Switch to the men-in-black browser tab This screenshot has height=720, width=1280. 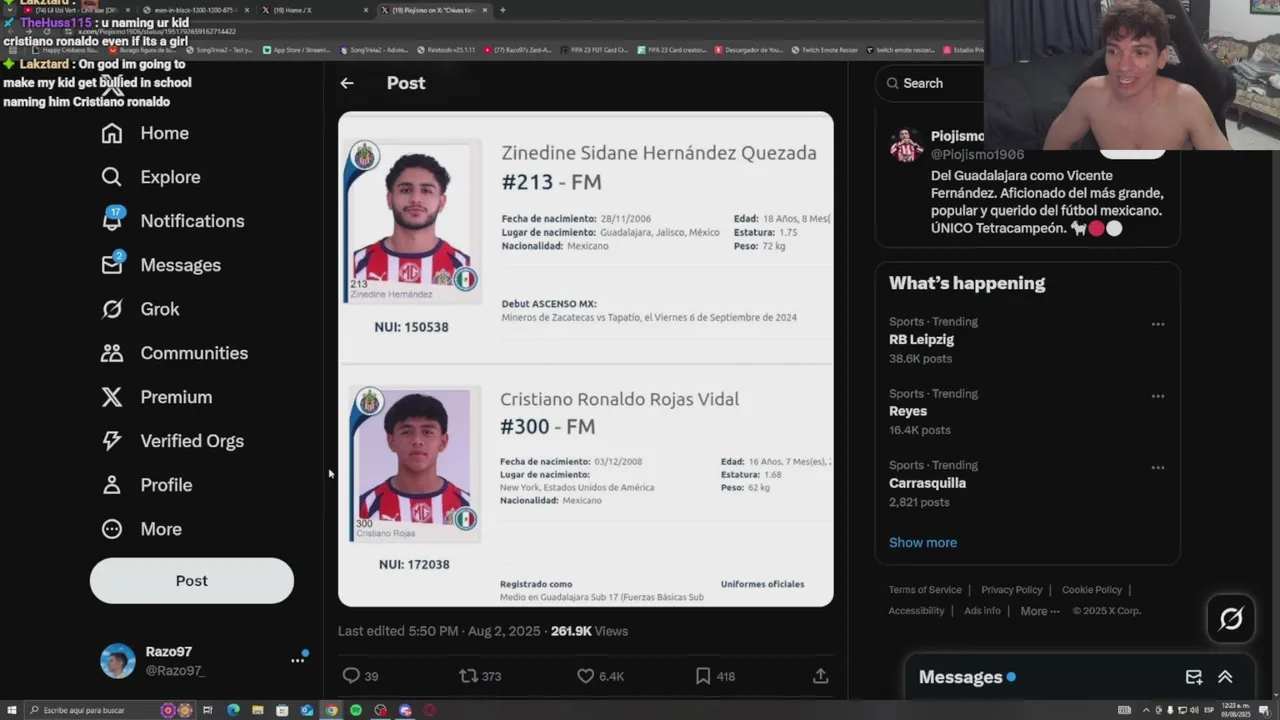tap(198, 10)
